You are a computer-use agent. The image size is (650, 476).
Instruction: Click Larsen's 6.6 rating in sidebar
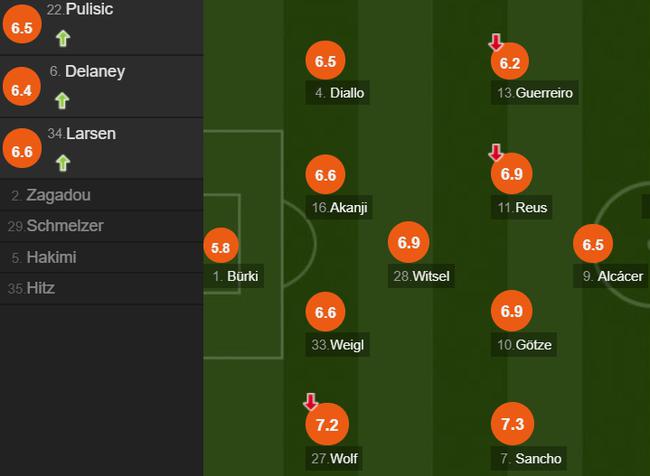tap(22, 148)
